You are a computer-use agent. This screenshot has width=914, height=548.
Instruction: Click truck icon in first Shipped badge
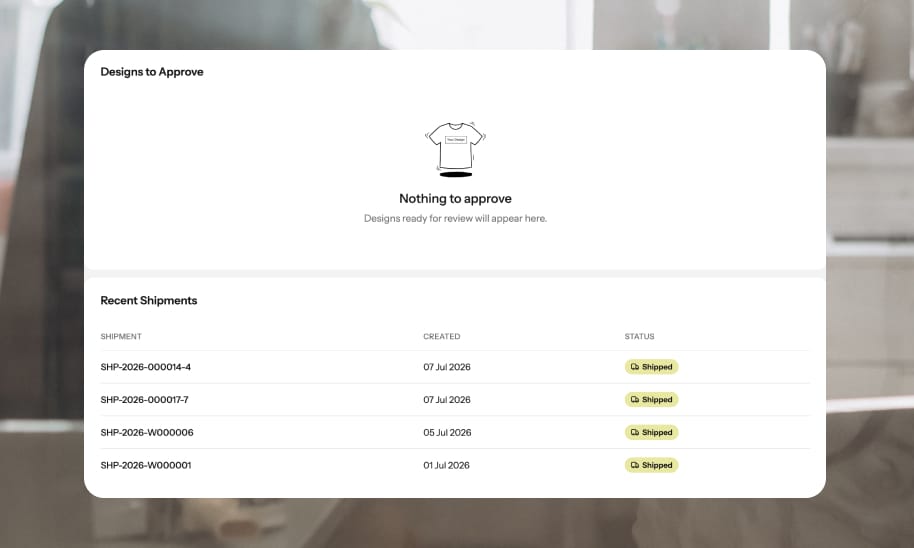(x=635, y=367)
